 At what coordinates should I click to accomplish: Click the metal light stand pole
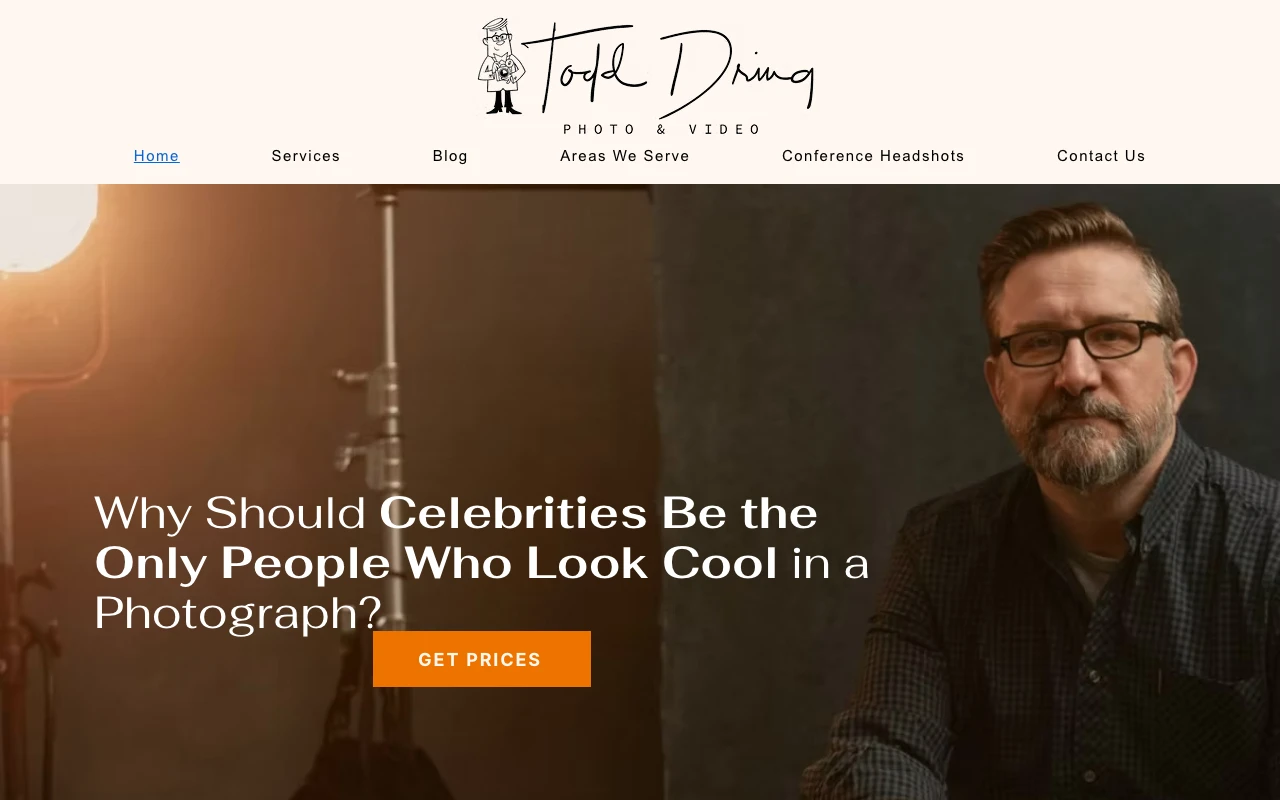387,400
